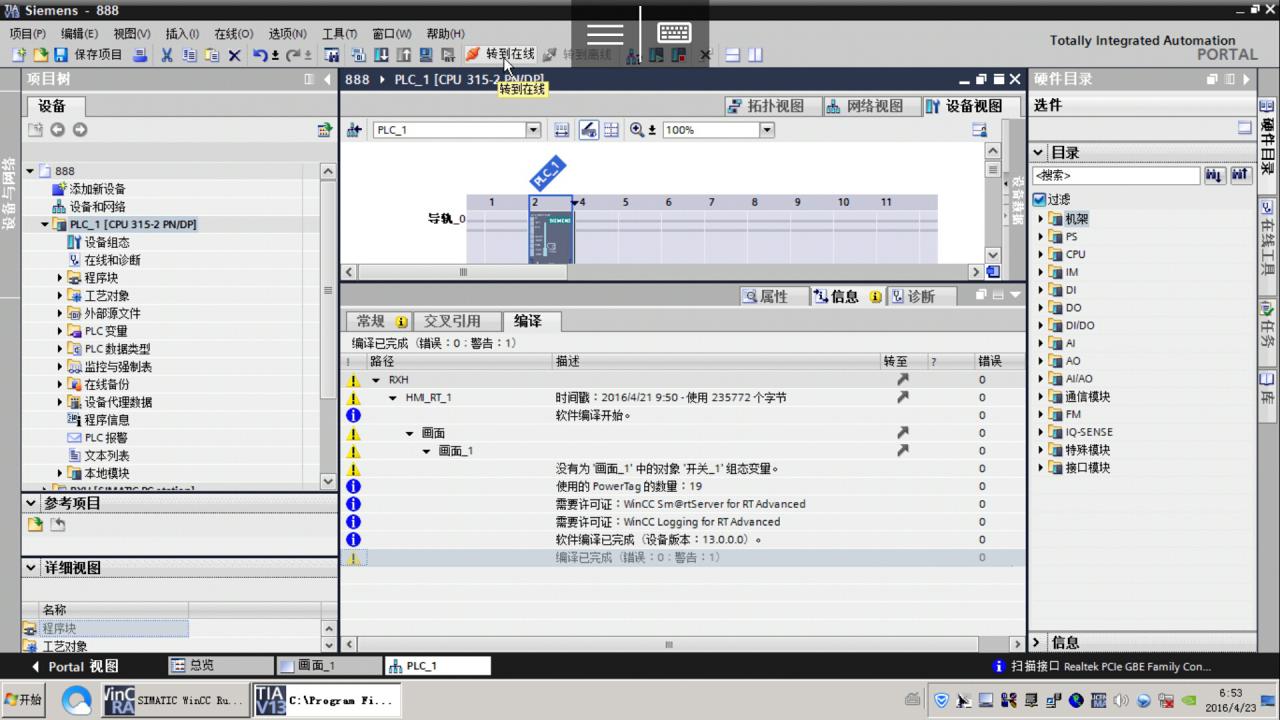Open the 选项(N) menu
The width and height of the screenshot is (1280, 720).
click(287, 34)
